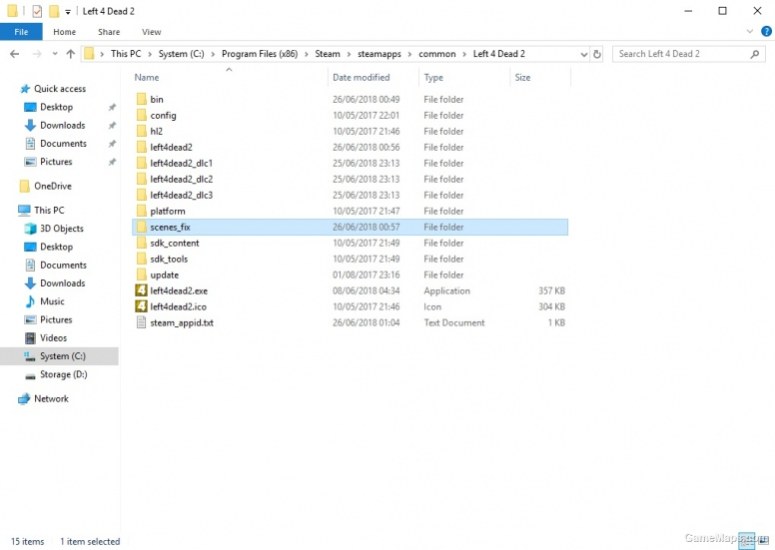Open address bar history dropdown
This screenshot has height=550, width=775.
(x=584, y=54)
